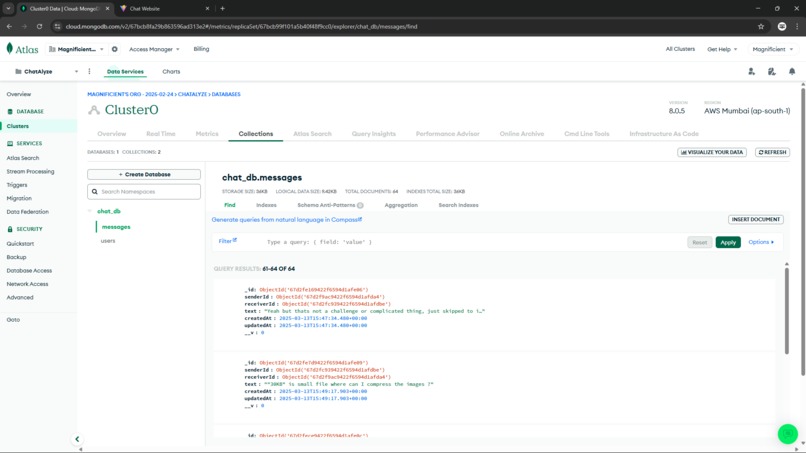Click Insert Document button

[756, 220]
